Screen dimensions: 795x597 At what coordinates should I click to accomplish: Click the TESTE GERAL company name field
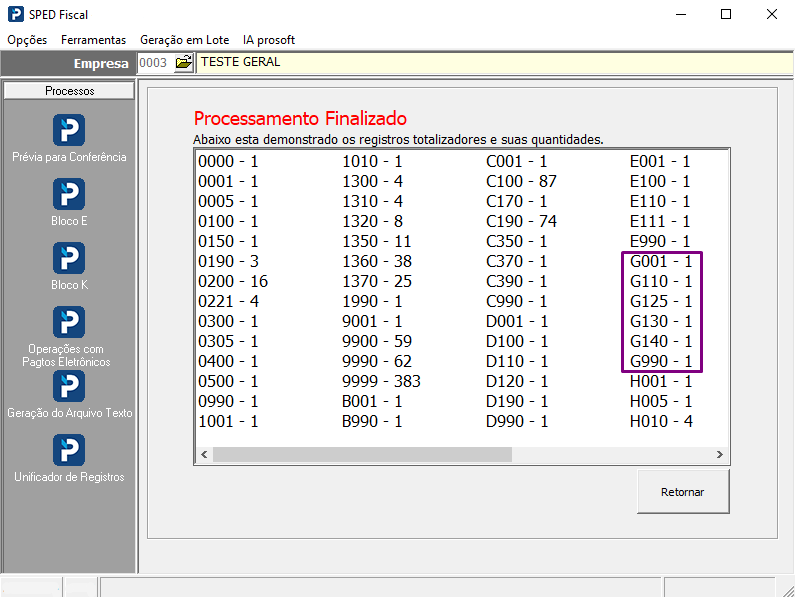[x=494, y=63]
